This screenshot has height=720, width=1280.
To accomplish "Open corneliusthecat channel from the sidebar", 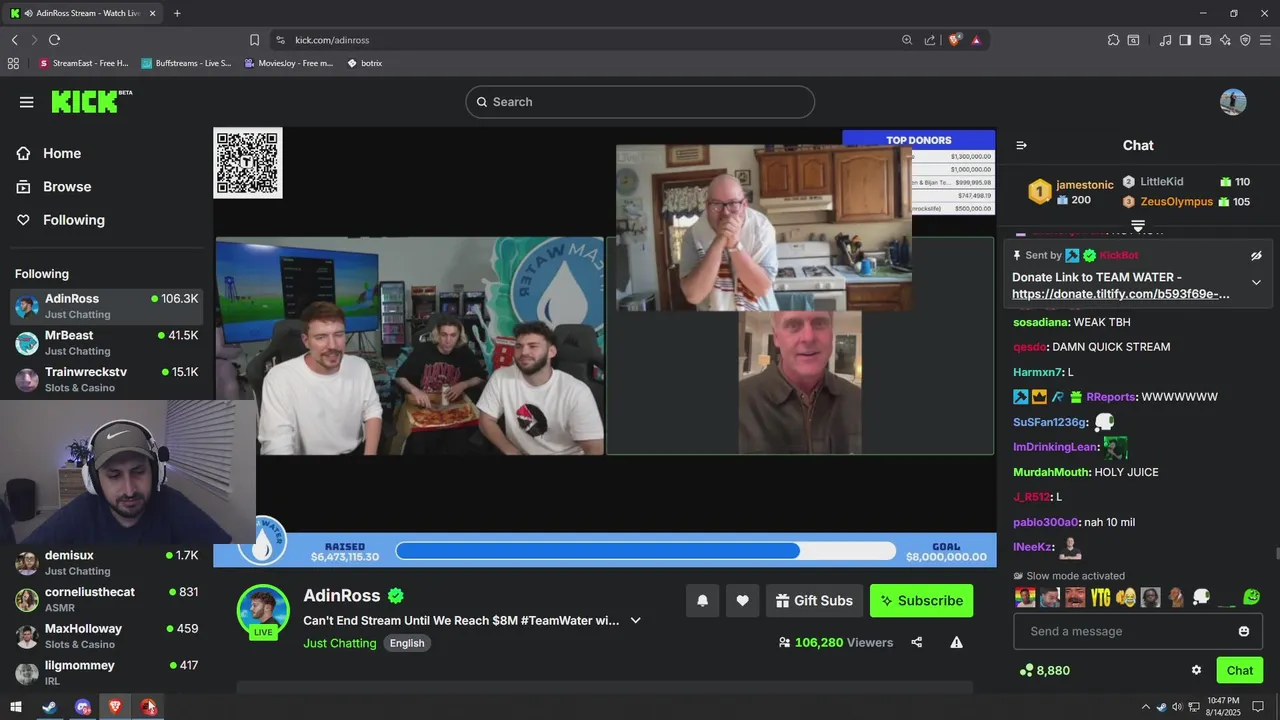I will point(107,599).
